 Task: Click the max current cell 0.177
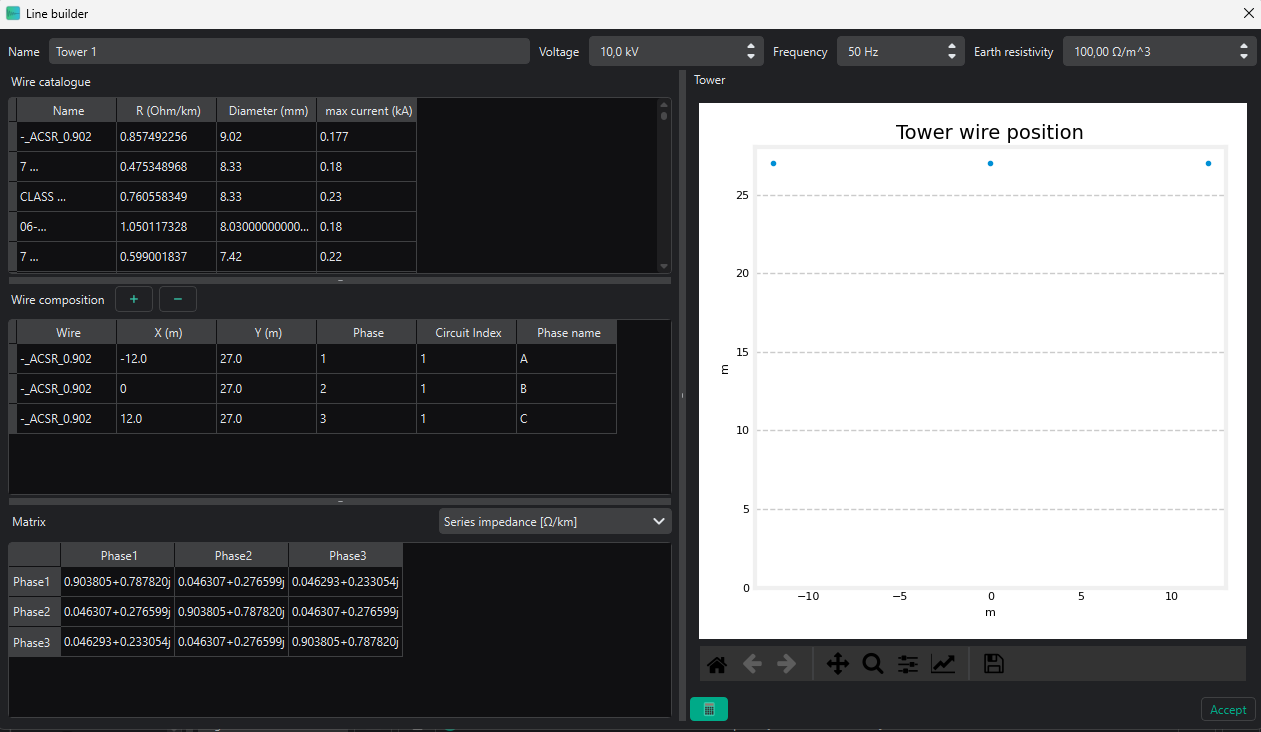367,137
